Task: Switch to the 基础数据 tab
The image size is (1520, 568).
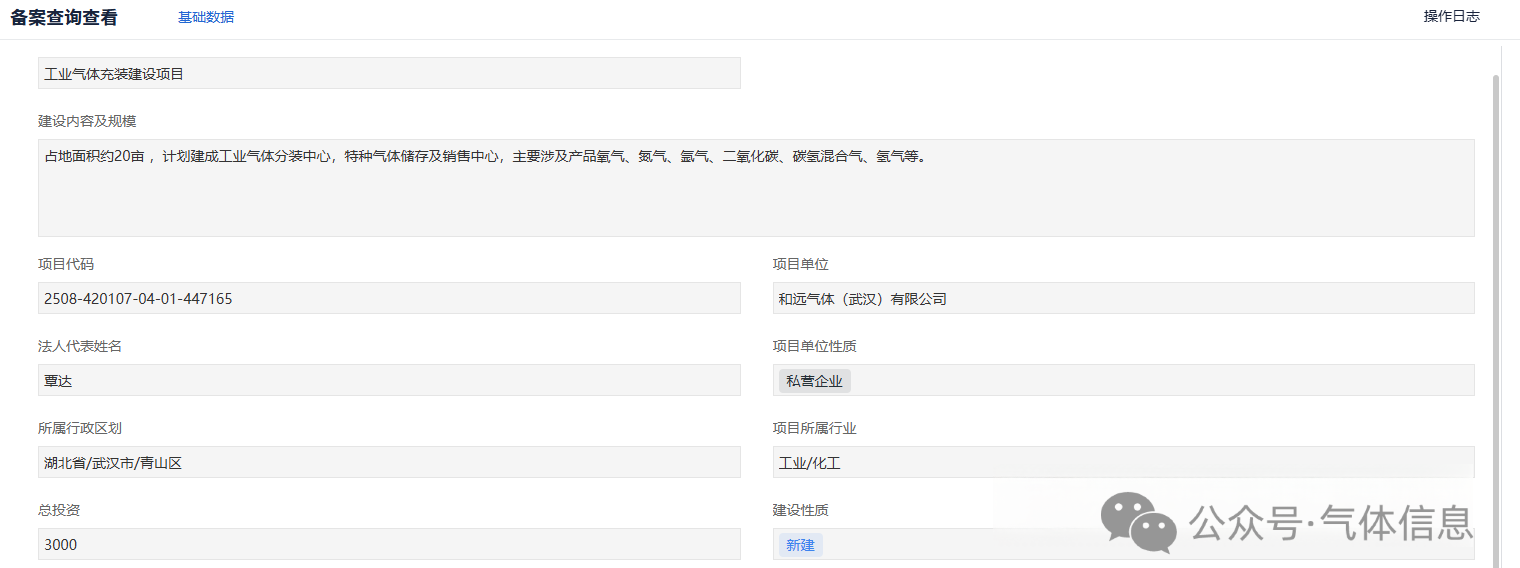Action: [206, 17]
